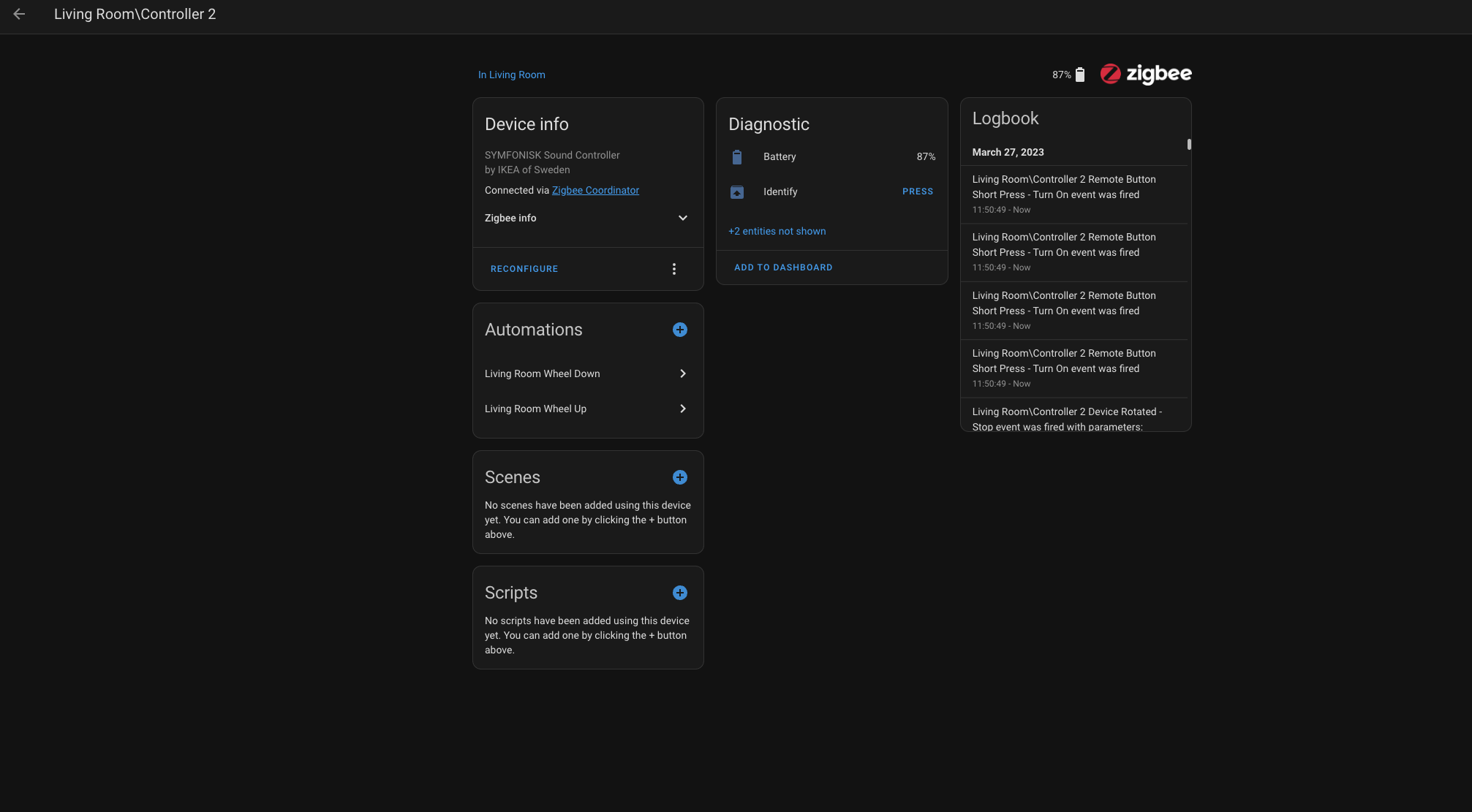The height and width of the screenshot is (812, 1472).
Task: Click the Logbook scrollbar
Action: click(x=1189, y=145)
